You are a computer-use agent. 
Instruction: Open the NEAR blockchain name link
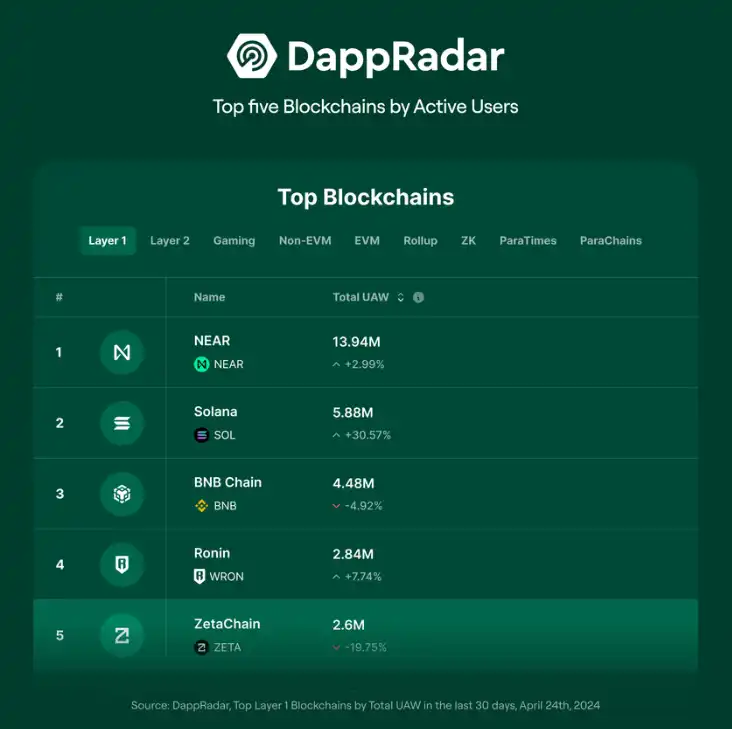(x=212, y=341)
